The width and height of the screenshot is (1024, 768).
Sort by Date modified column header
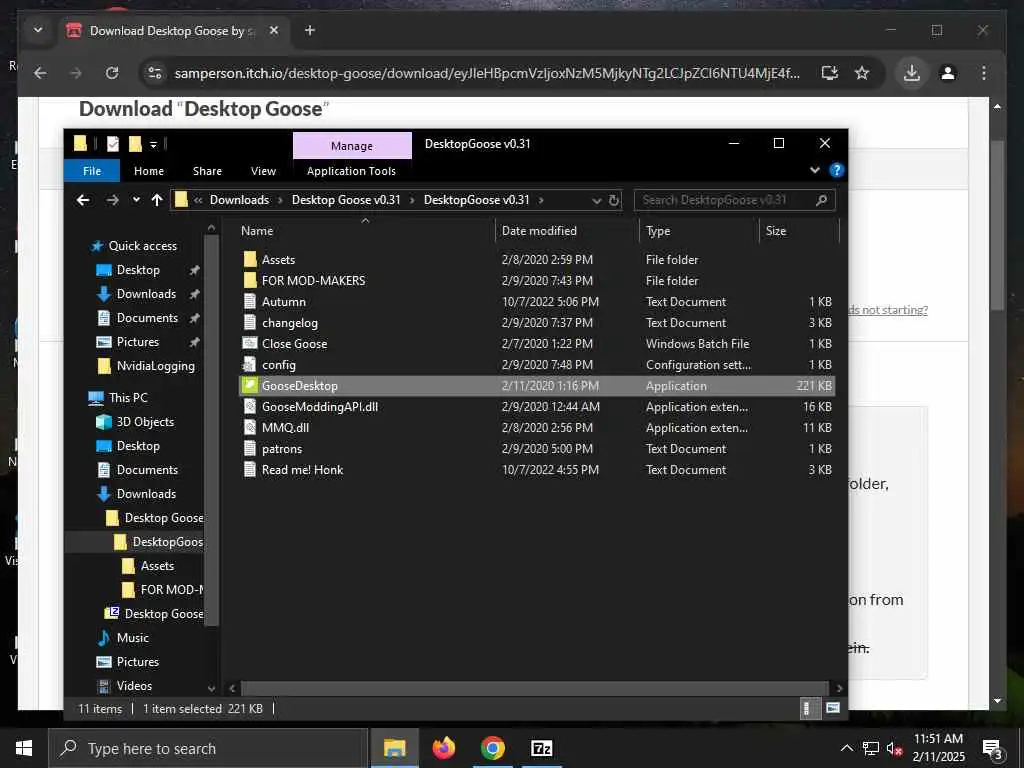[567, 231]
